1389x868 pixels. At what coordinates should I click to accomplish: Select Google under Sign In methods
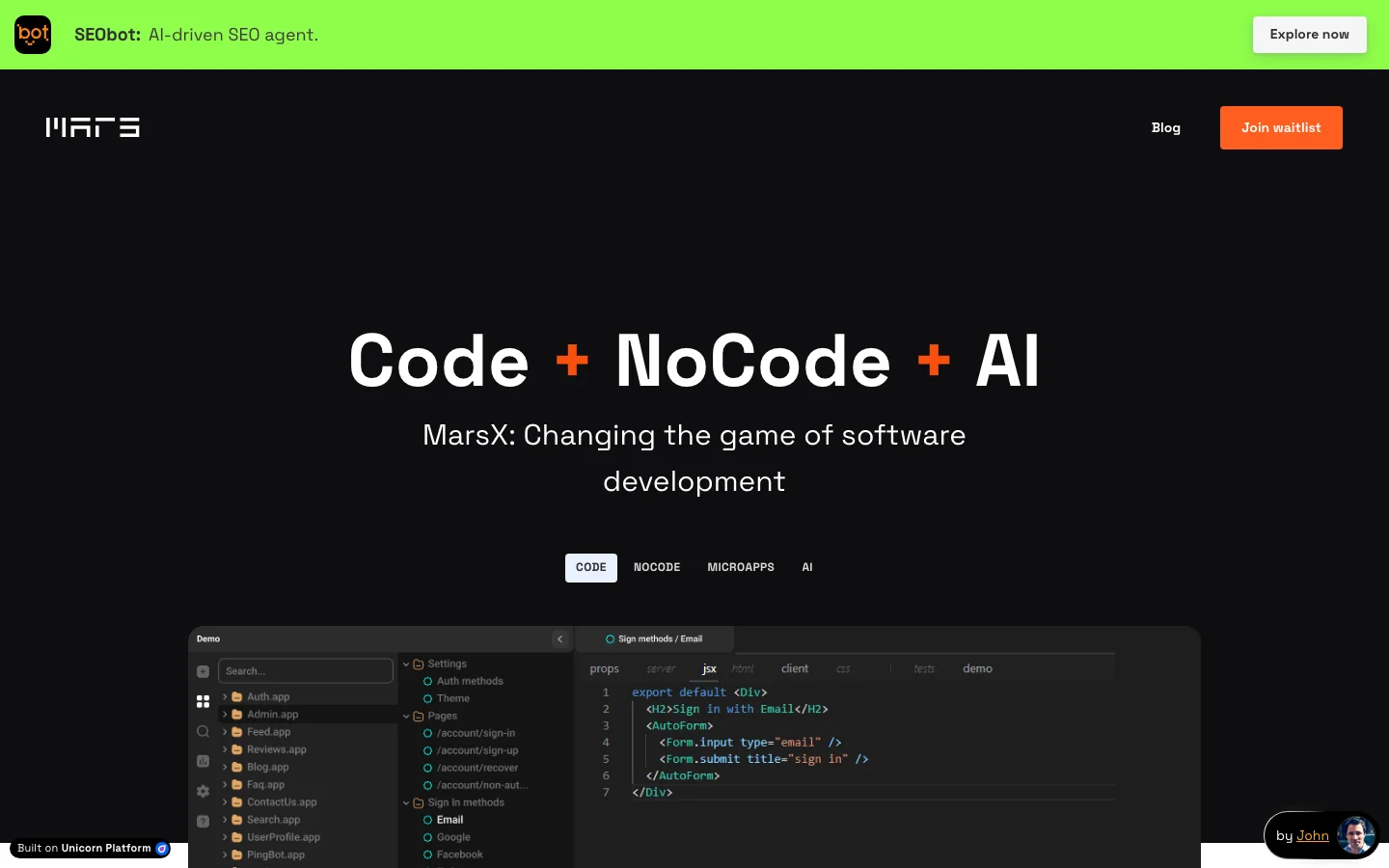[447, 837]
